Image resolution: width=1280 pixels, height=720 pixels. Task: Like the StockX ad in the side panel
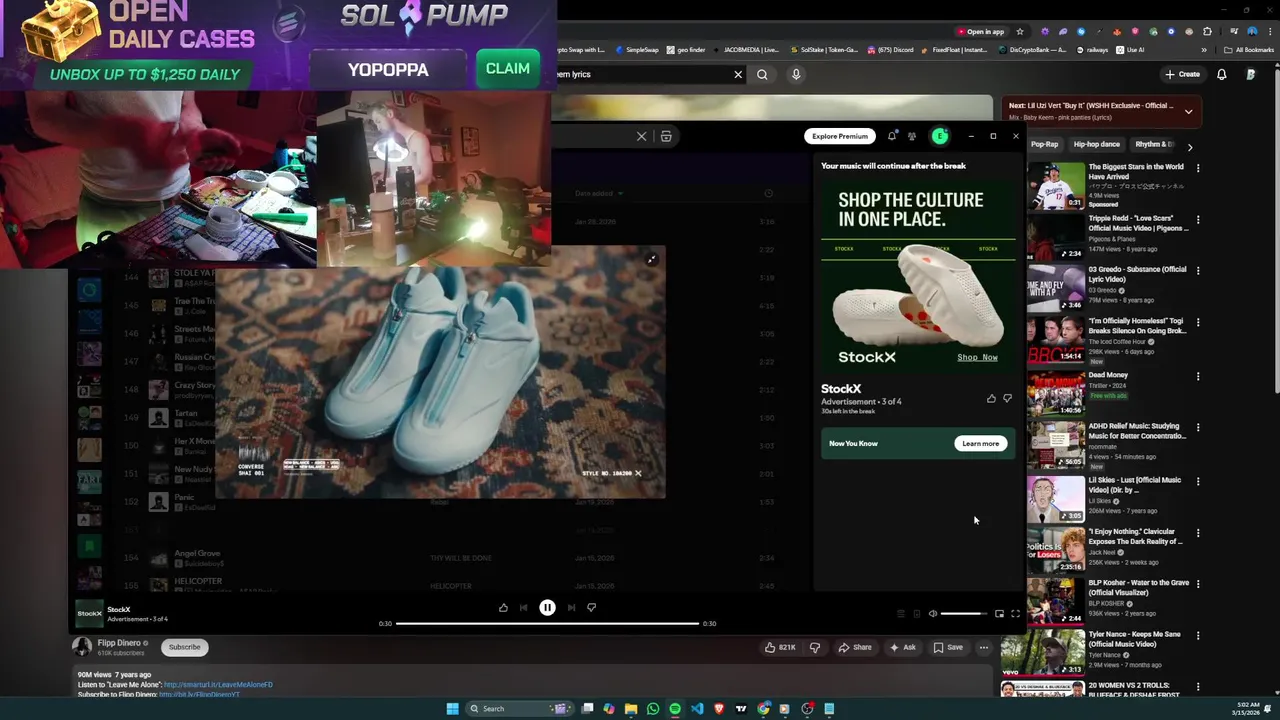pos(991,399)
